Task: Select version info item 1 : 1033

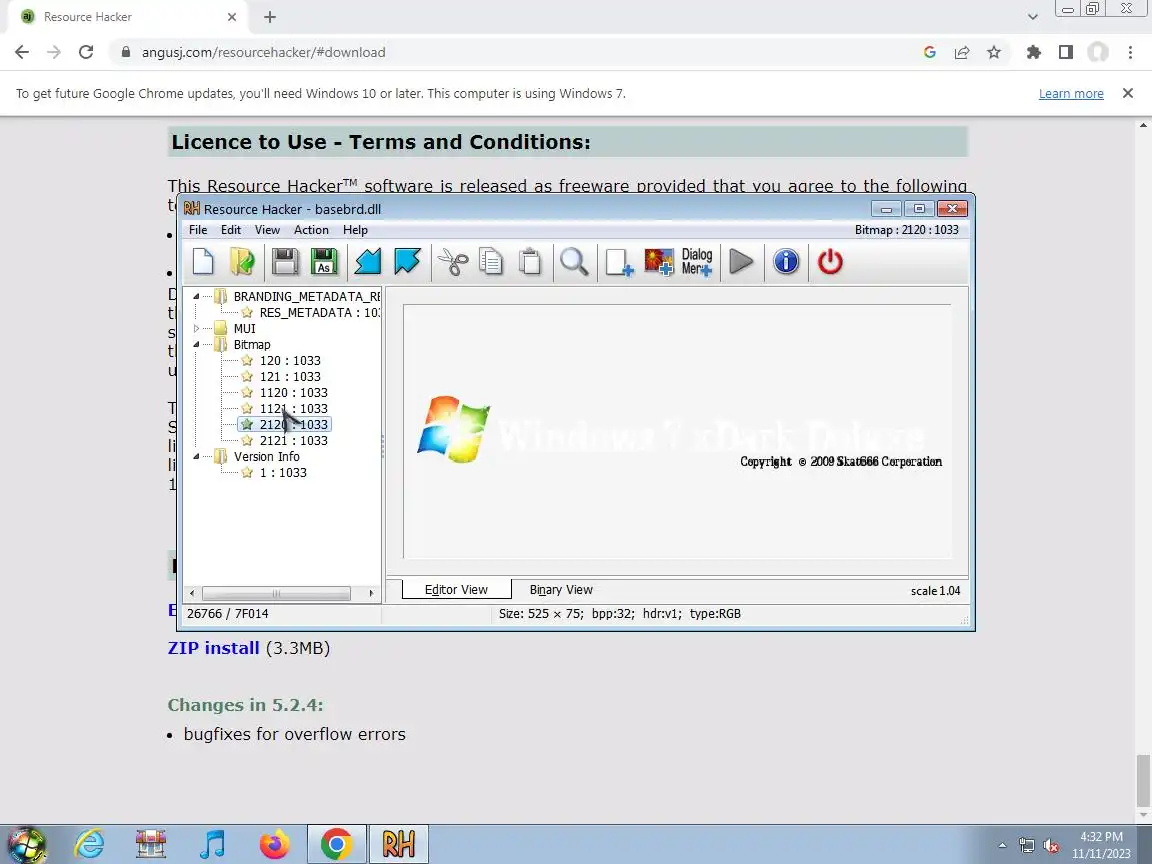Action: tap(283, 472)
